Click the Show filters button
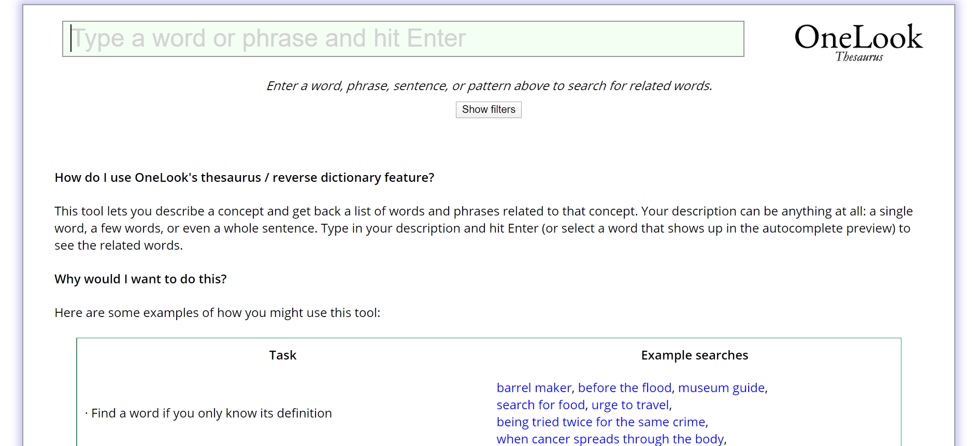 [489, 109]
